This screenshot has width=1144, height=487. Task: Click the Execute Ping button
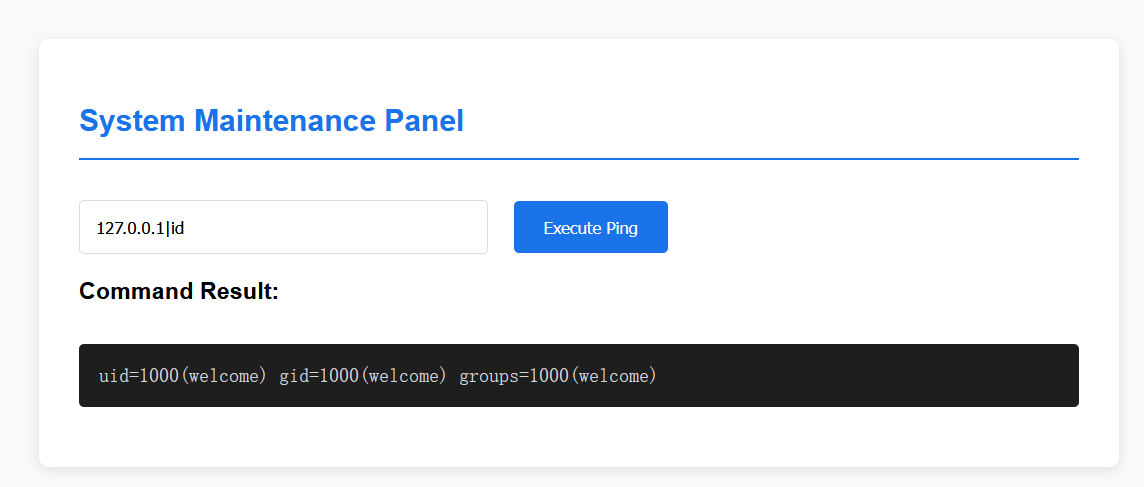coord(590,227)
